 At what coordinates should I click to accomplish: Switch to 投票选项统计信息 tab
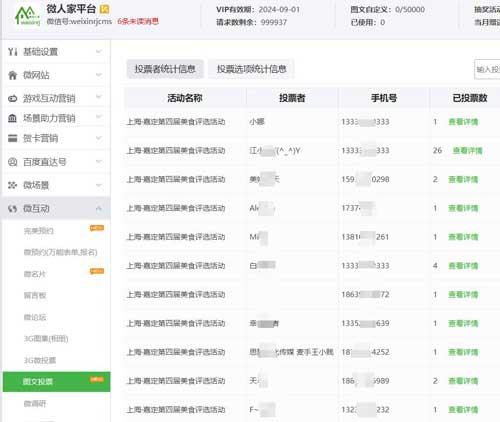(251, 69)
